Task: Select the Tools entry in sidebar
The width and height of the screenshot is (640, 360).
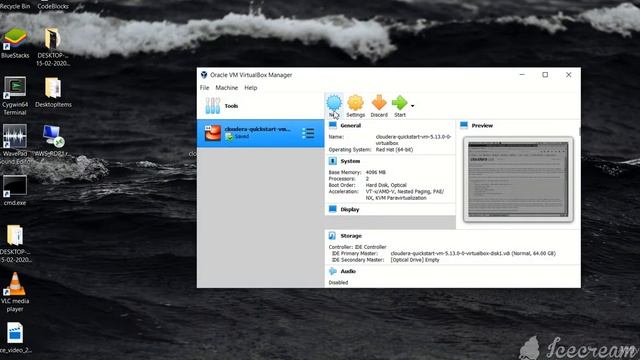Action: [x=260, y=106]
